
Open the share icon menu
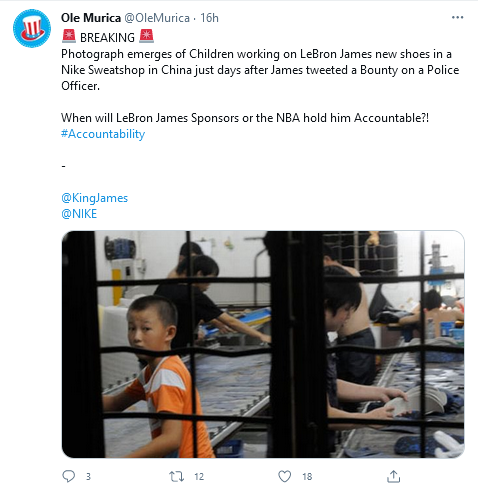[393, 476]
